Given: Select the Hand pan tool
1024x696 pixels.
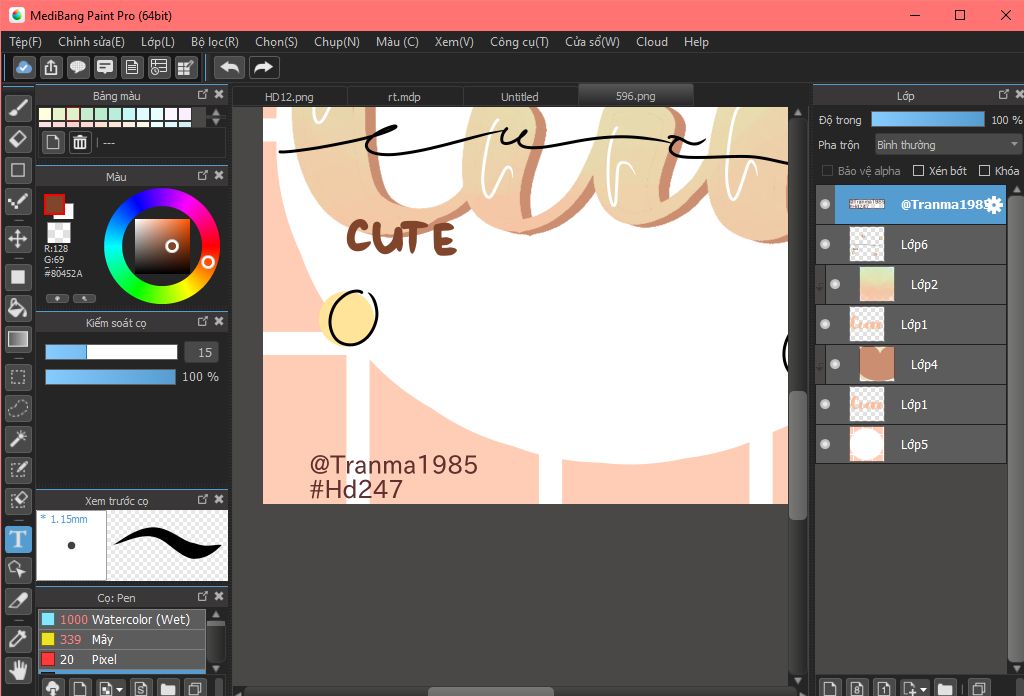Looking at the screenshot, I should (18, 669).
